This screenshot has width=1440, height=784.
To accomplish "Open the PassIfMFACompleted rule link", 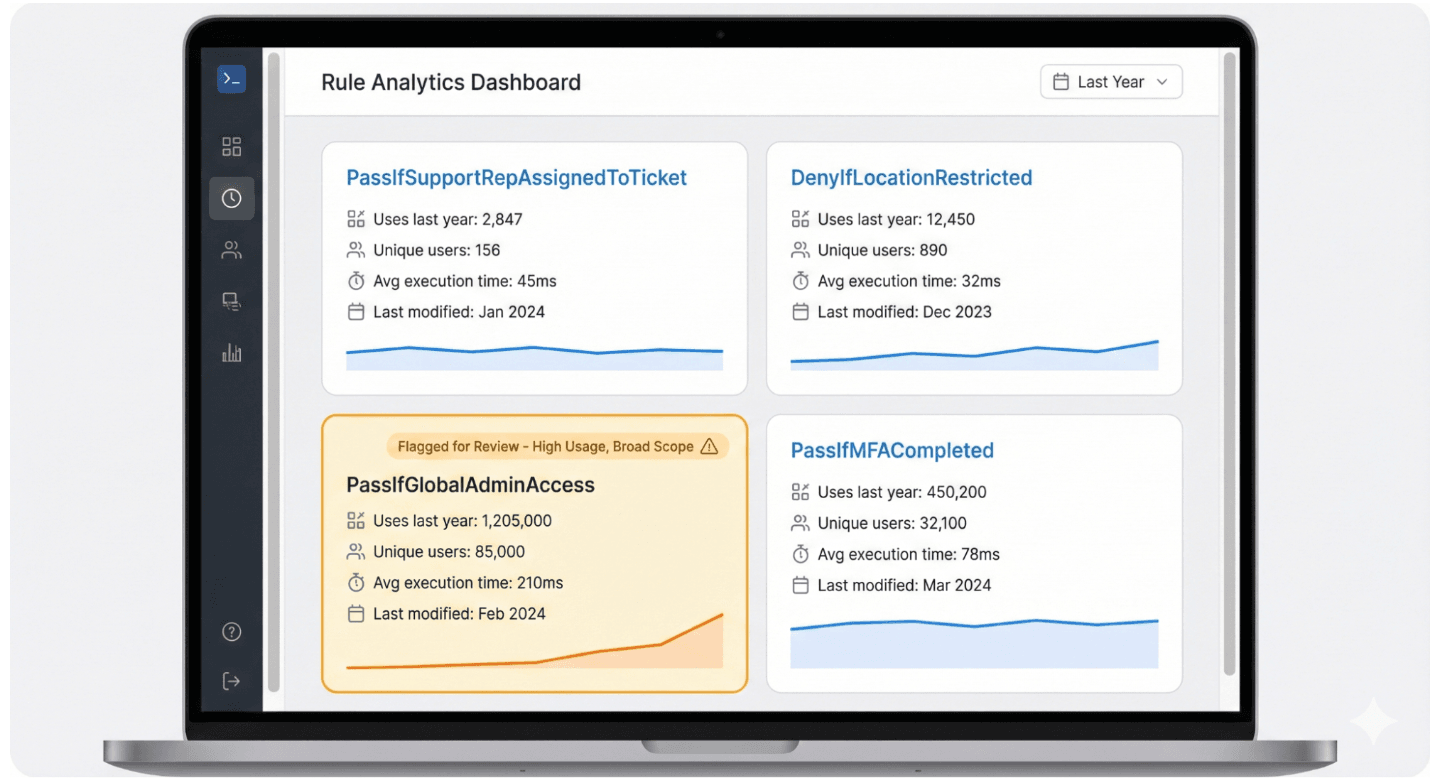I will tap(892, 450).
